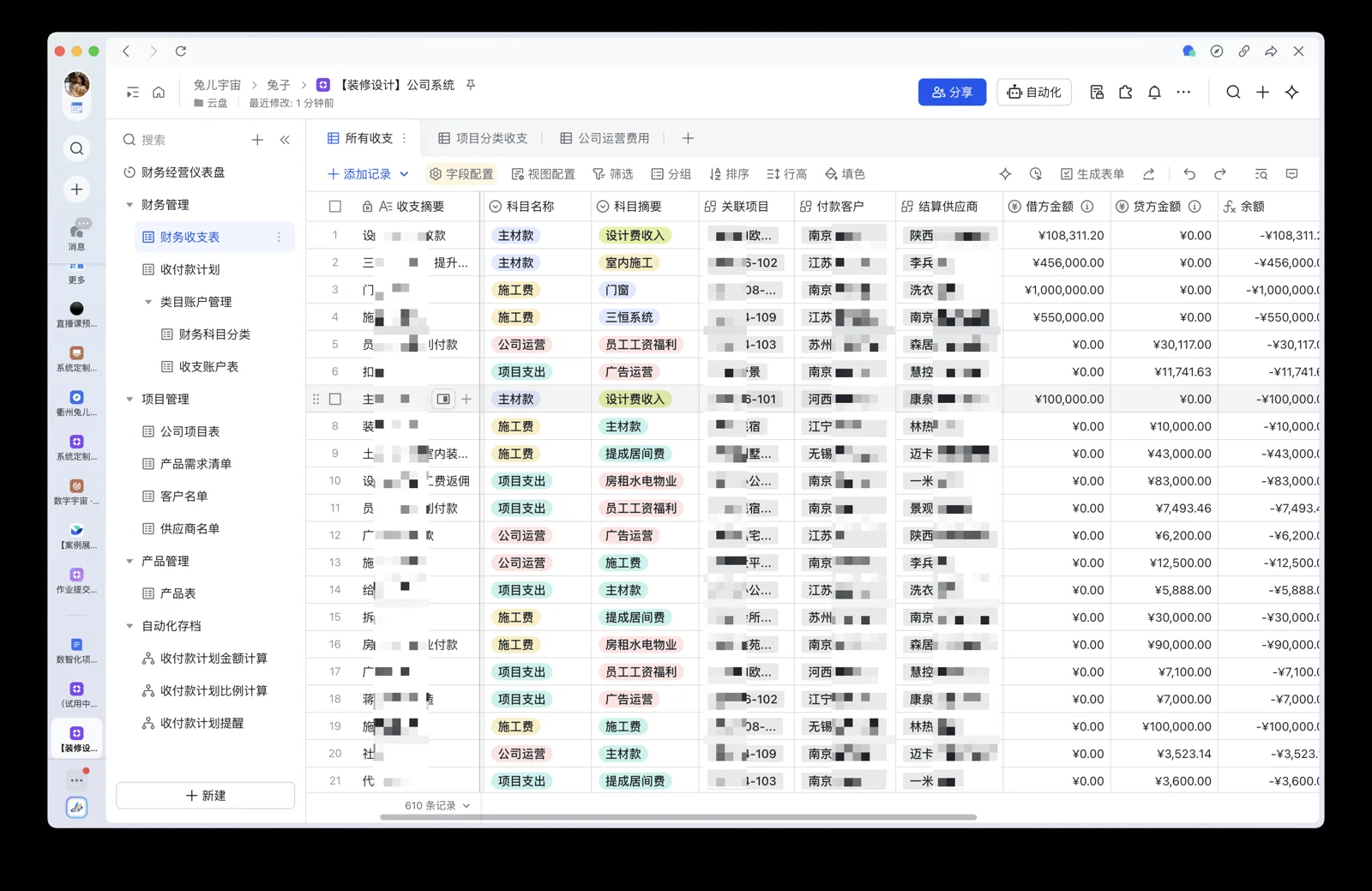Collapse the 自动化存档 tree group
Image resolution: width=1372 pixels, height=891 pixels.
tap(129, 626)
